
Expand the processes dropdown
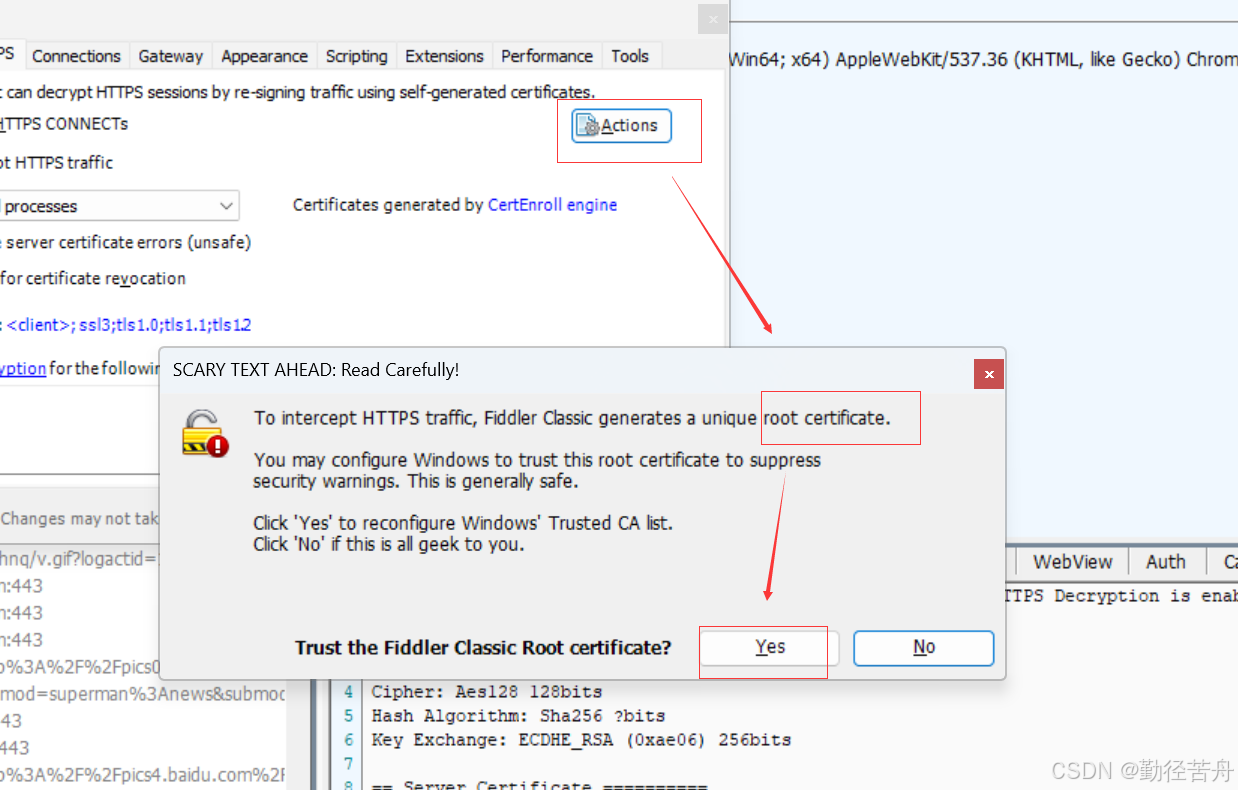226,206
